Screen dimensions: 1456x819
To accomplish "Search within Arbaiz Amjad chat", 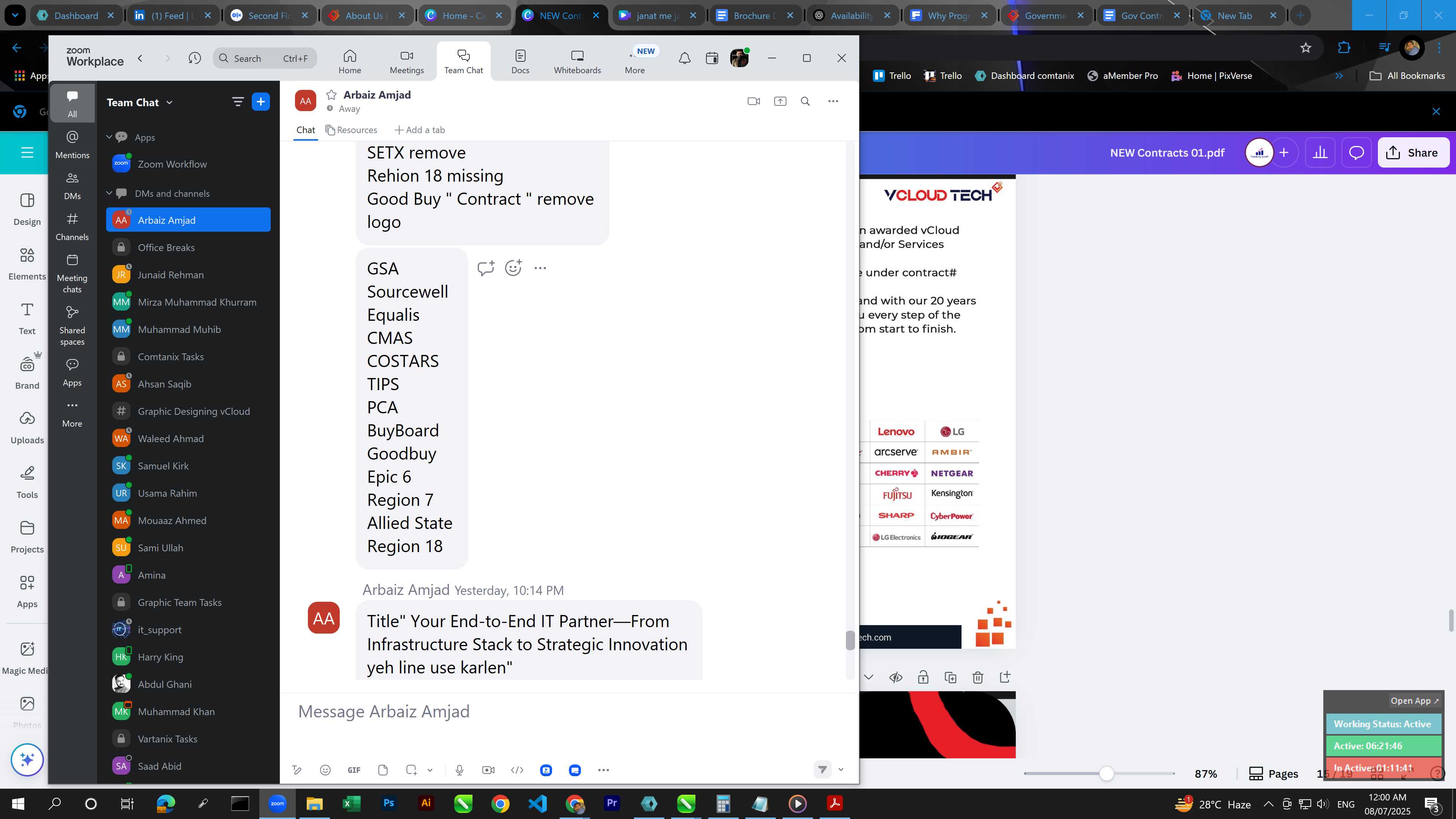I will click(x=805, y=101).
